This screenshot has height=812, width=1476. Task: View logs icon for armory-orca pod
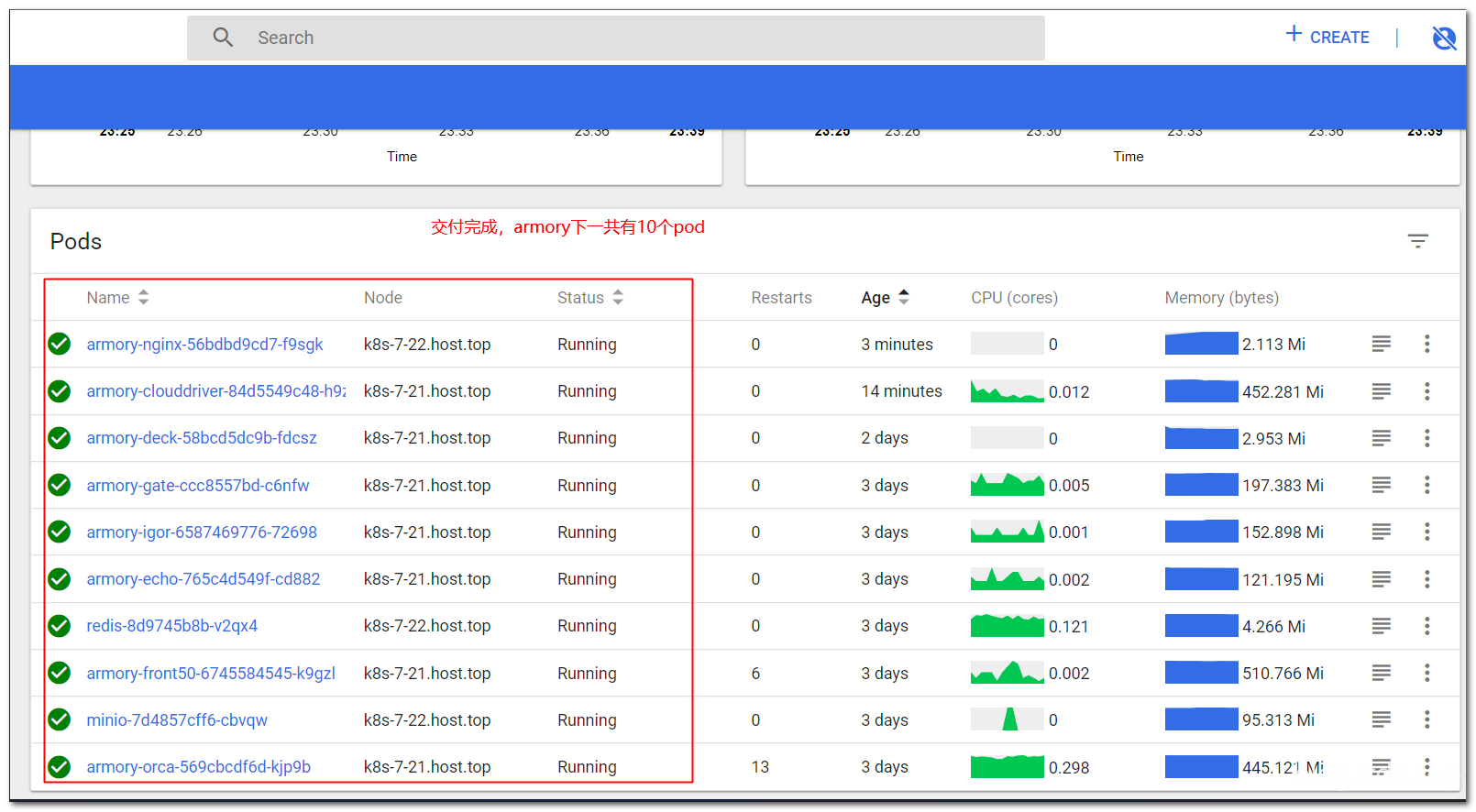pos(1381,766)
